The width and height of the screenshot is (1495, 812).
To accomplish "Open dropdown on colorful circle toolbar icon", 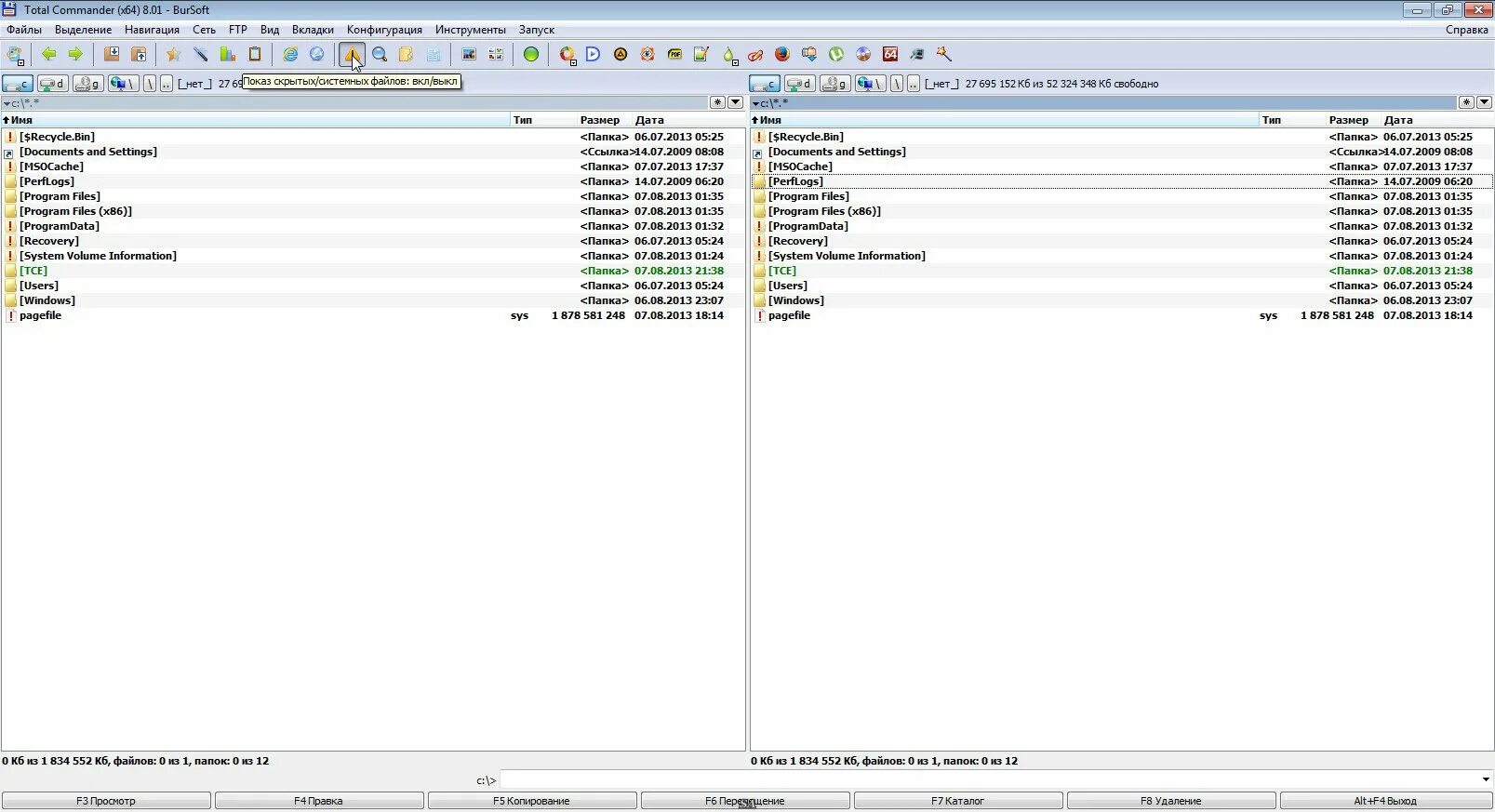I will coord(574,62).
